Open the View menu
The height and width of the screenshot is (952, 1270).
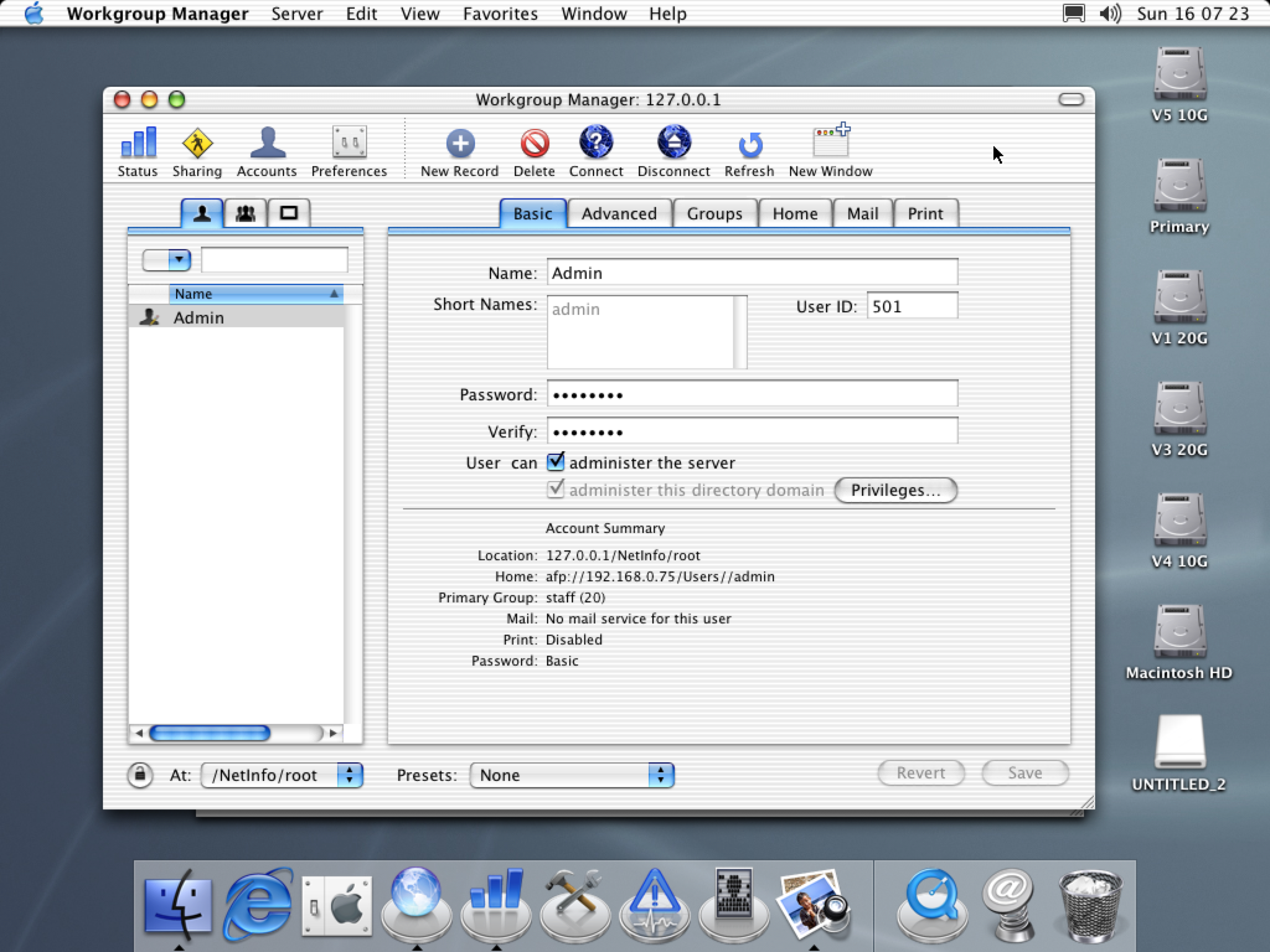pyautogui.click(x=420, y=14)
